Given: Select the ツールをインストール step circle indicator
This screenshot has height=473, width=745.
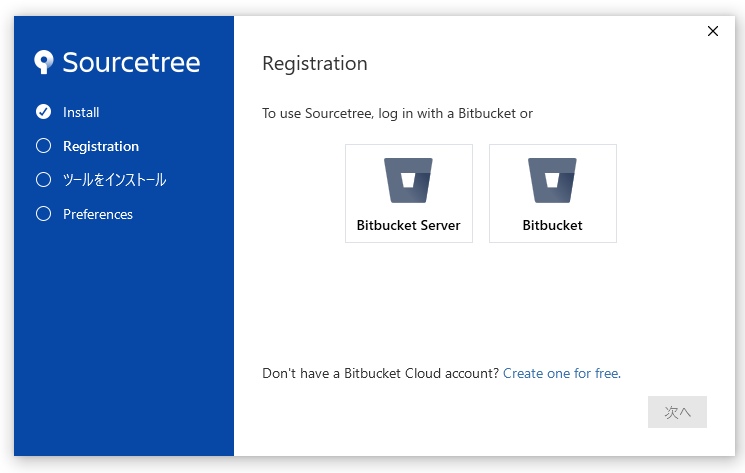Looking at the screenshot, I should coord(43,180).
